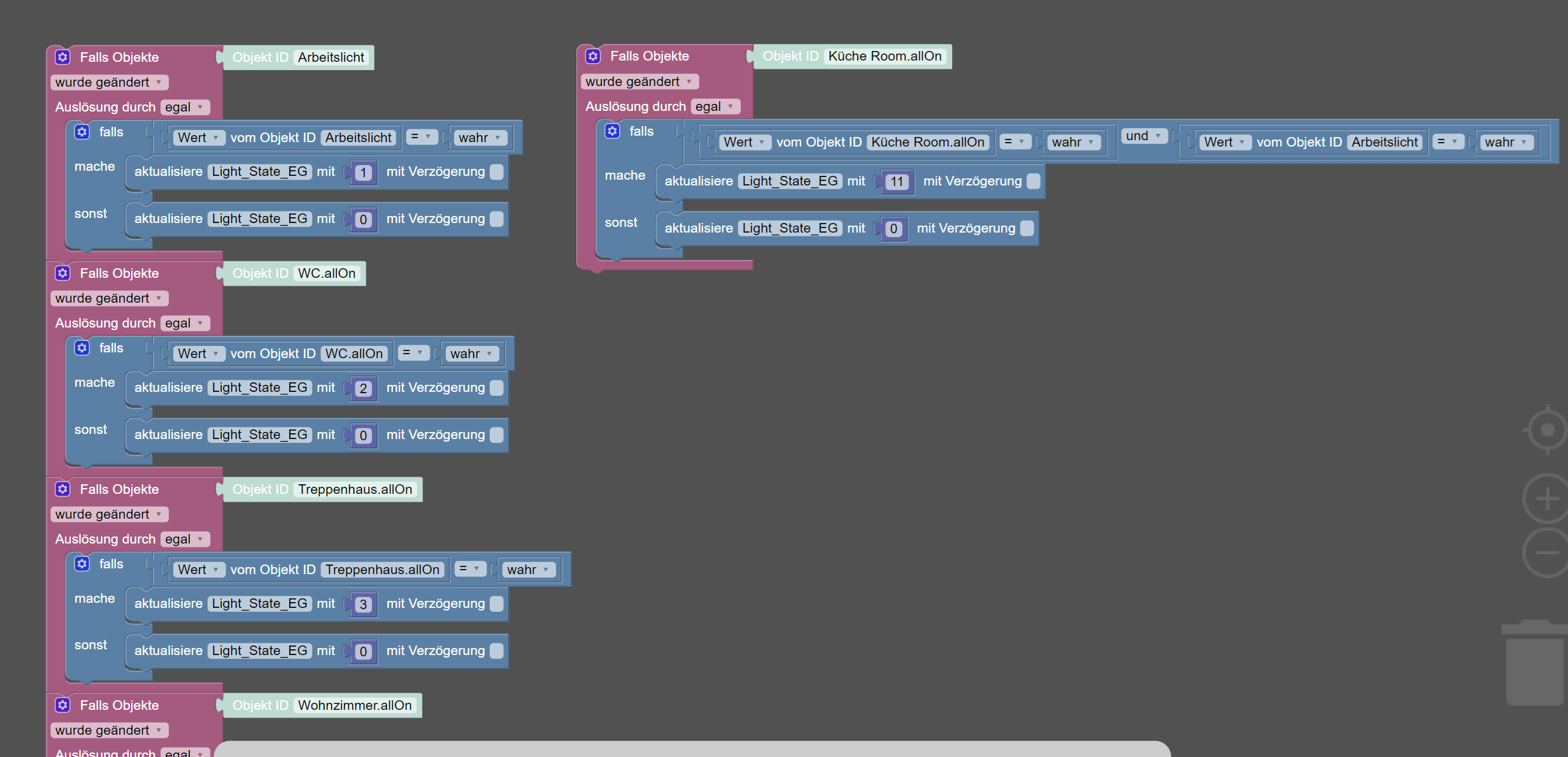This screenshot has width=1568, height=757.
Task: Open 'wahr' dropdown in Treppenhaus.allOn condition
Action: 529,570
